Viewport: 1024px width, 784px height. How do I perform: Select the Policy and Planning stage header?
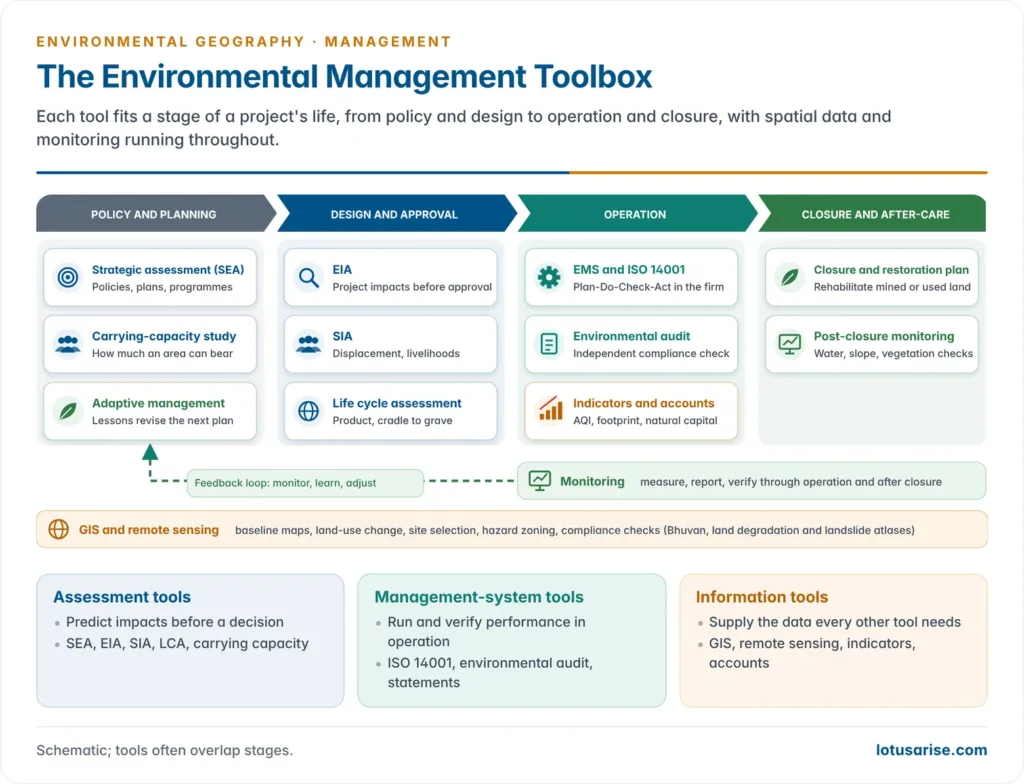[157, 214]
